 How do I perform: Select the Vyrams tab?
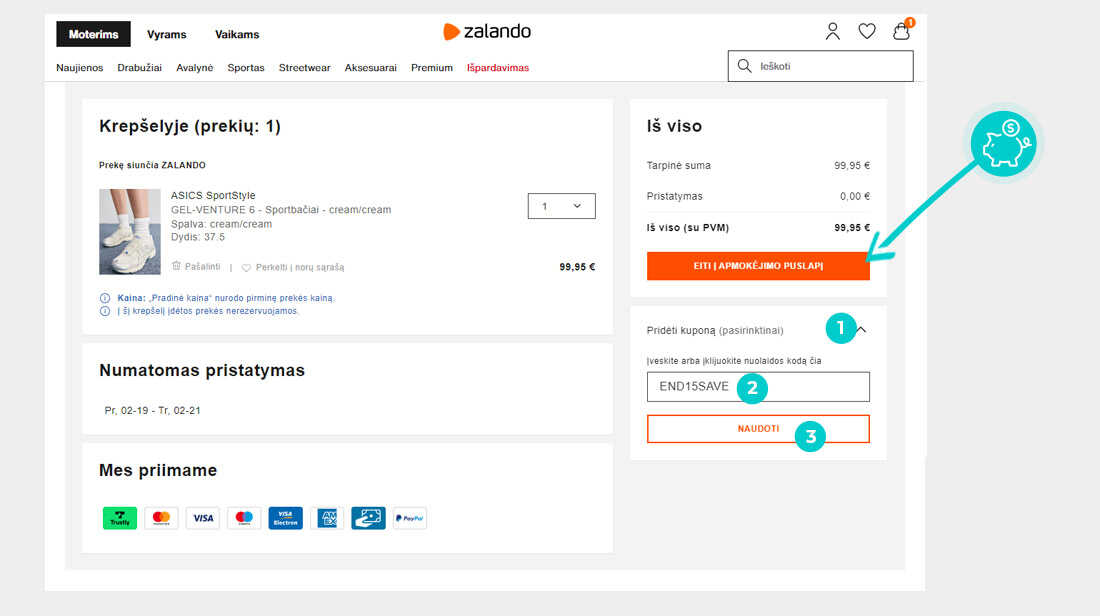tap(166, 34)
